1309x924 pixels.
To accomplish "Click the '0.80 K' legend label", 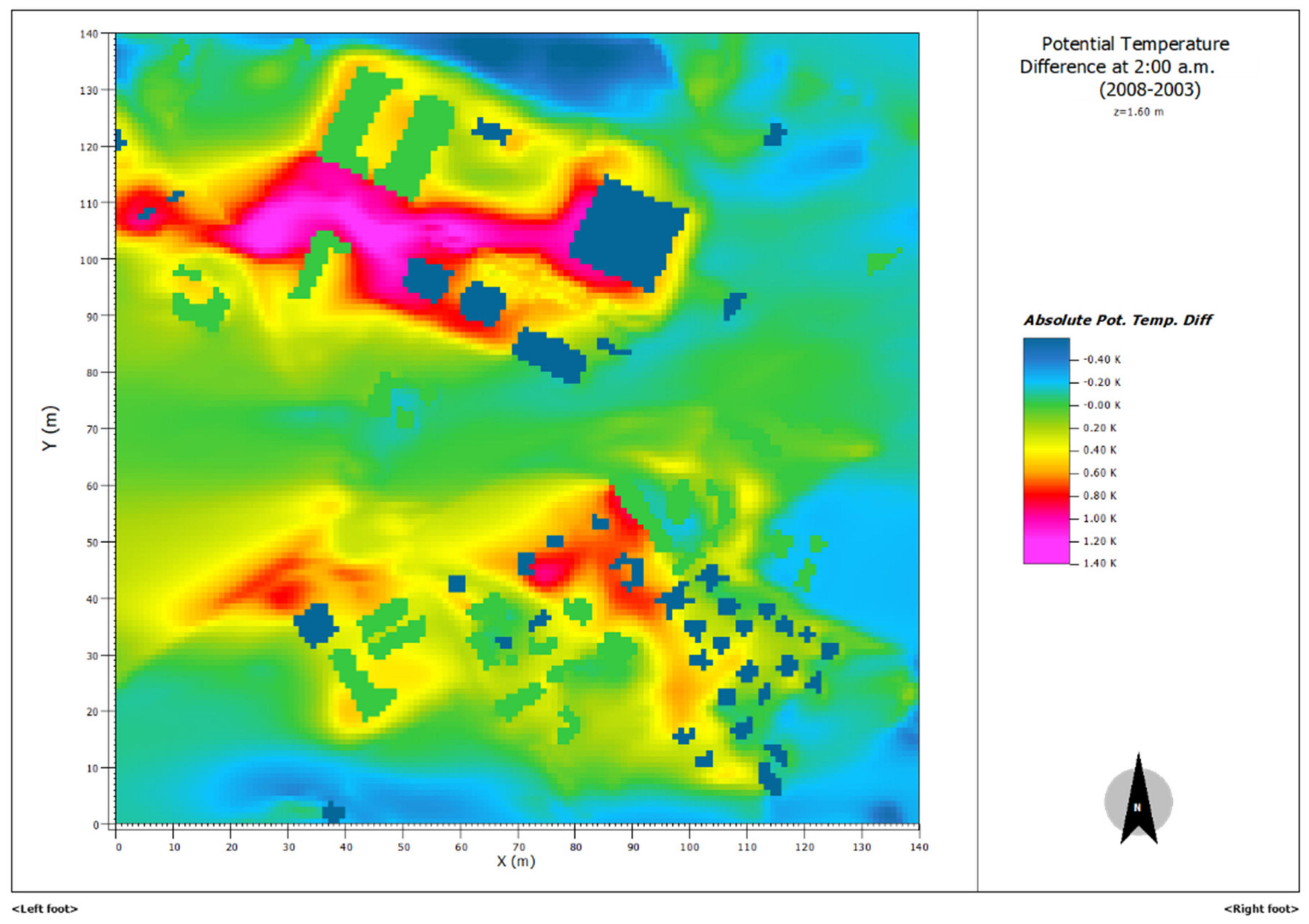I will 1100,496.
